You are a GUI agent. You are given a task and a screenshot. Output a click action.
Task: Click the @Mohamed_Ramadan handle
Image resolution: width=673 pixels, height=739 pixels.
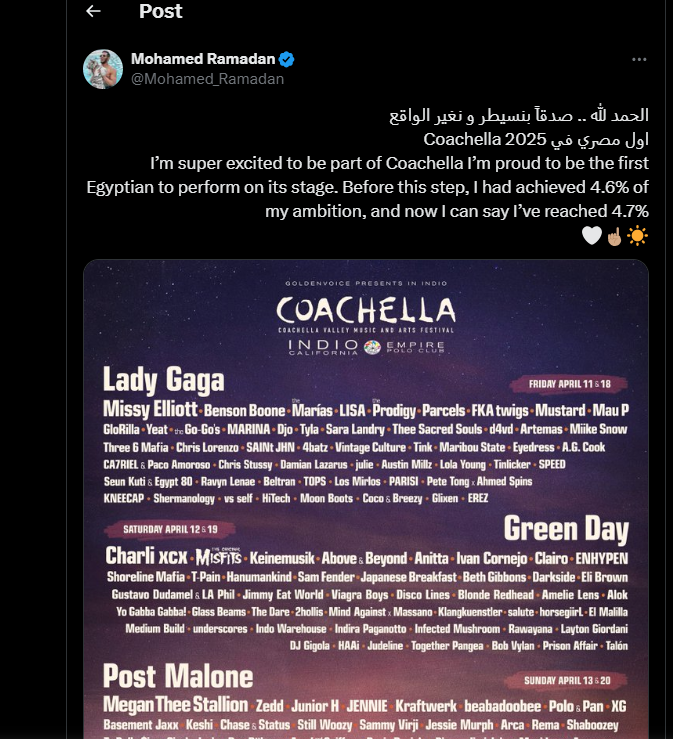(207, 79)
